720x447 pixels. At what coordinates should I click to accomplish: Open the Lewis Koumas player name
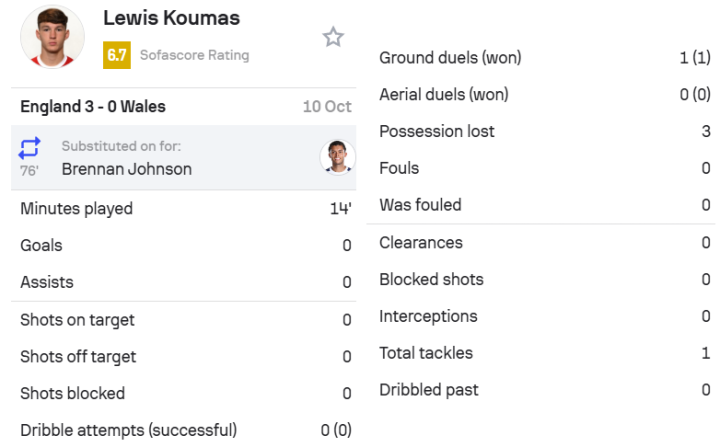[x=171, y=18]
